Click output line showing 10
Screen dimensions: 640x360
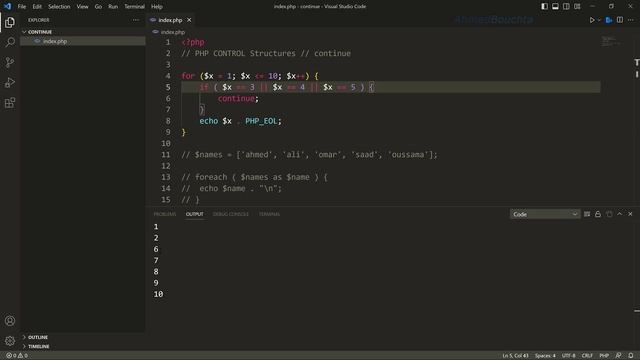158,294
